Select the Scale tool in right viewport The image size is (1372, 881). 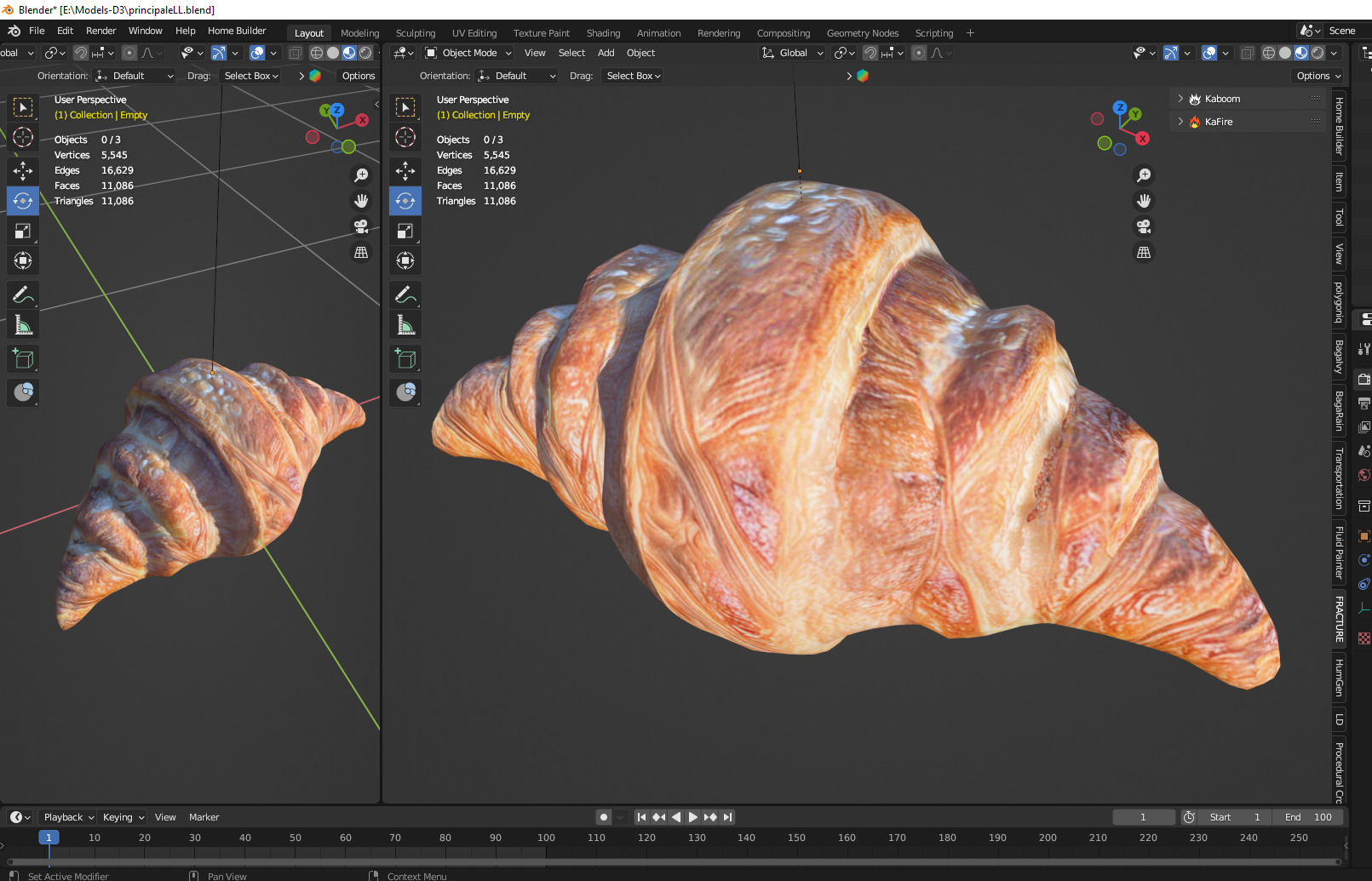pyautogui.click(x=405, y=231)
